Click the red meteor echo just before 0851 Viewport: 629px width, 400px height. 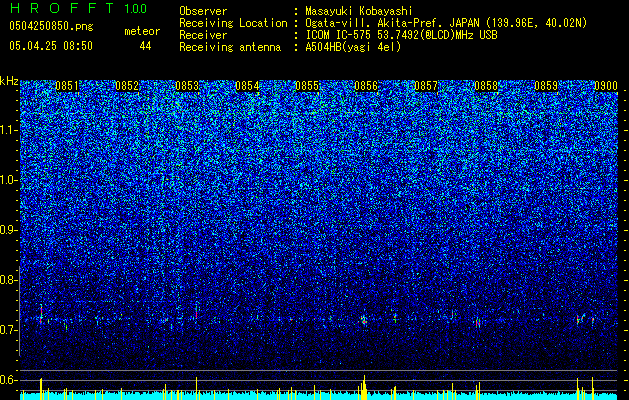[x=41, y=314]
